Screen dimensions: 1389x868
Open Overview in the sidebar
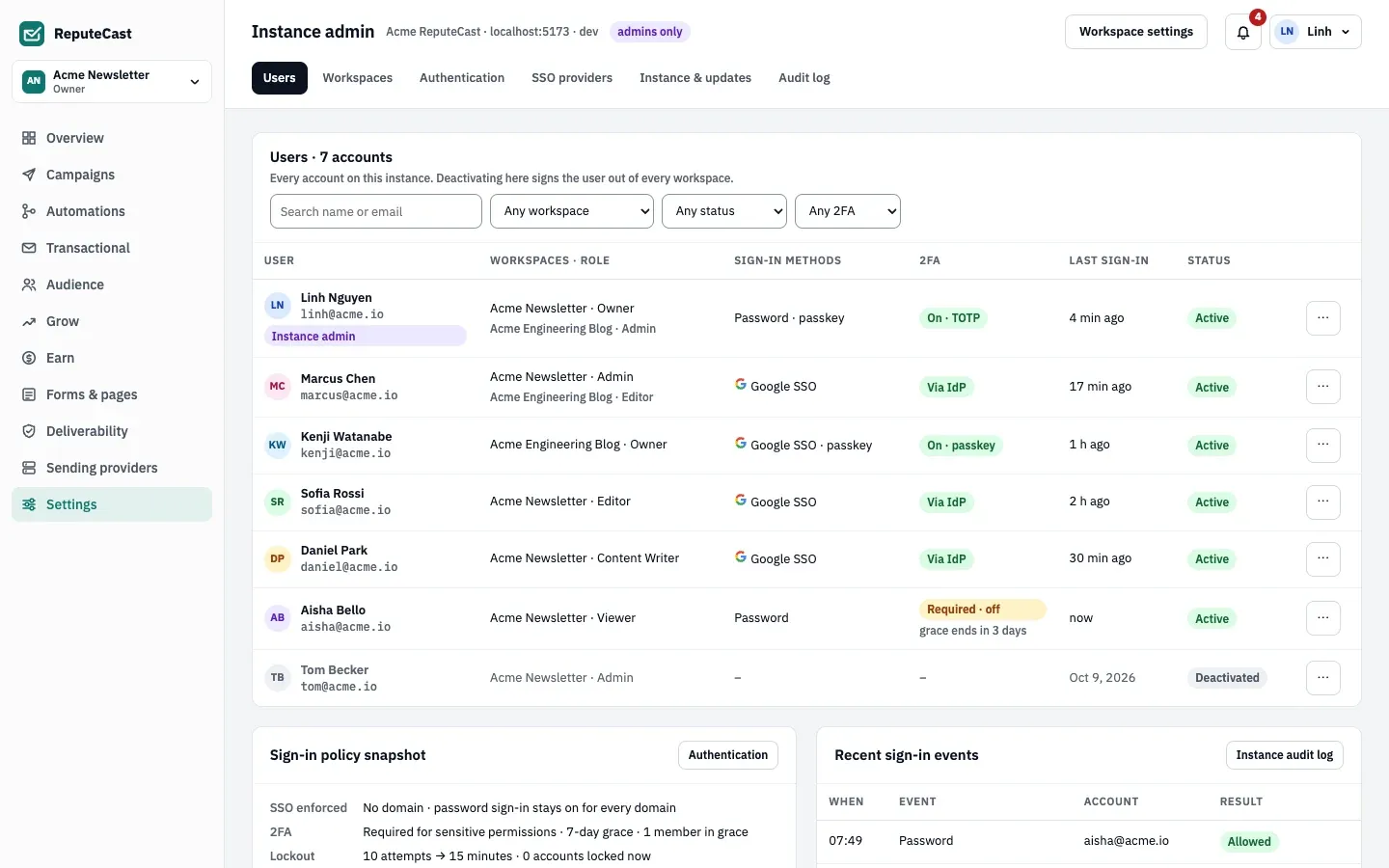pyautogui.click(x=112, y=138)
